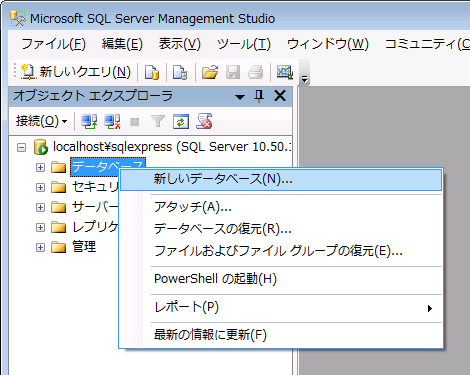Open Object Explorer window position dropdown arrow
This screenshot has height=375, width=470.
coord(240,97)
